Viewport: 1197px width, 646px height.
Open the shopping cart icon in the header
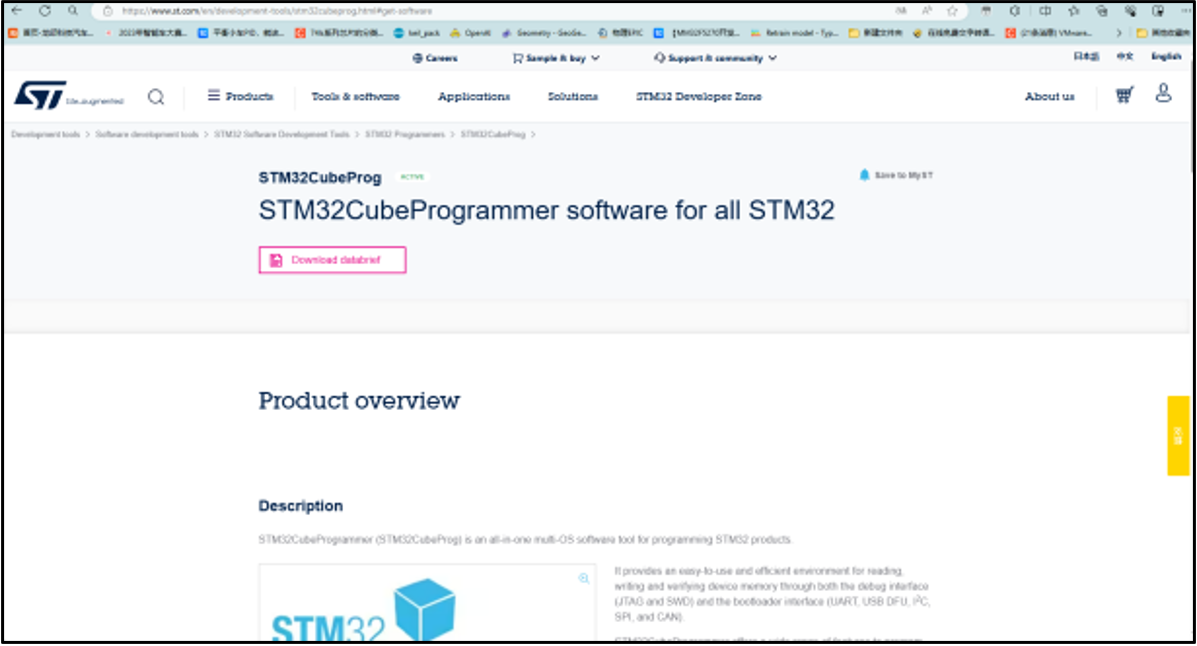pos(1124,95)
